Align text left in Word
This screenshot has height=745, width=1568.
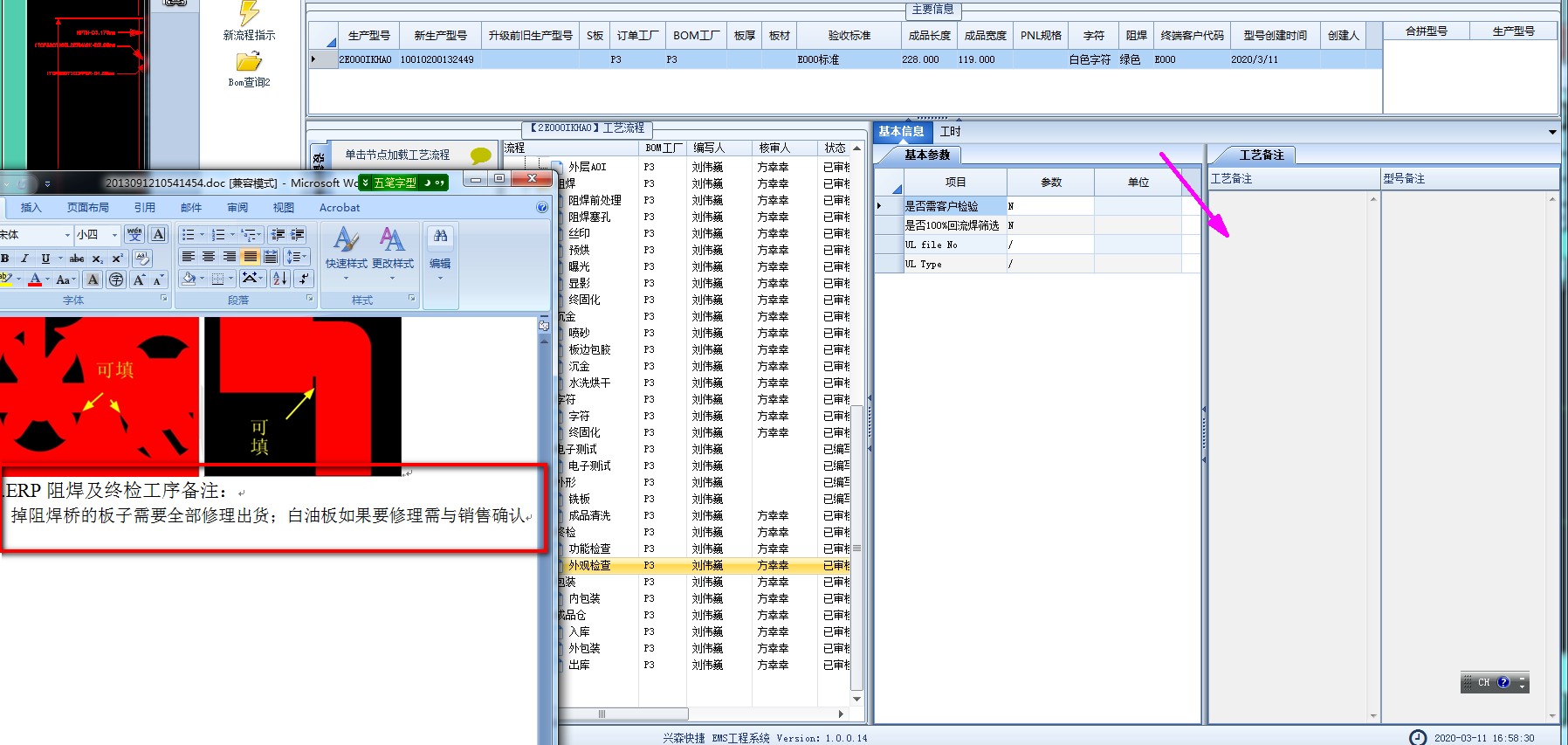(188, 257)
